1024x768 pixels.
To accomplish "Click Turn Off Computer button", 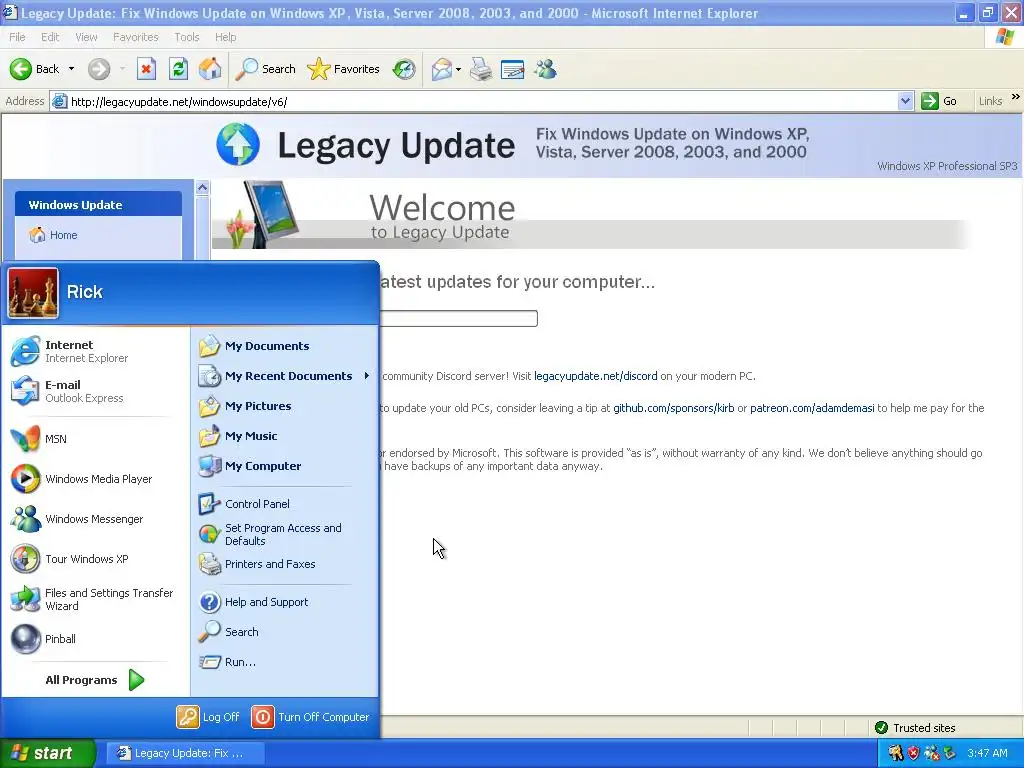I will [311, 717].
